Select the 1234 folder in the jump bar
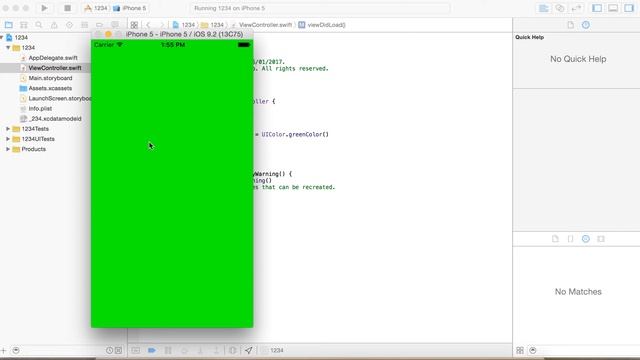 tap(213, 25)
